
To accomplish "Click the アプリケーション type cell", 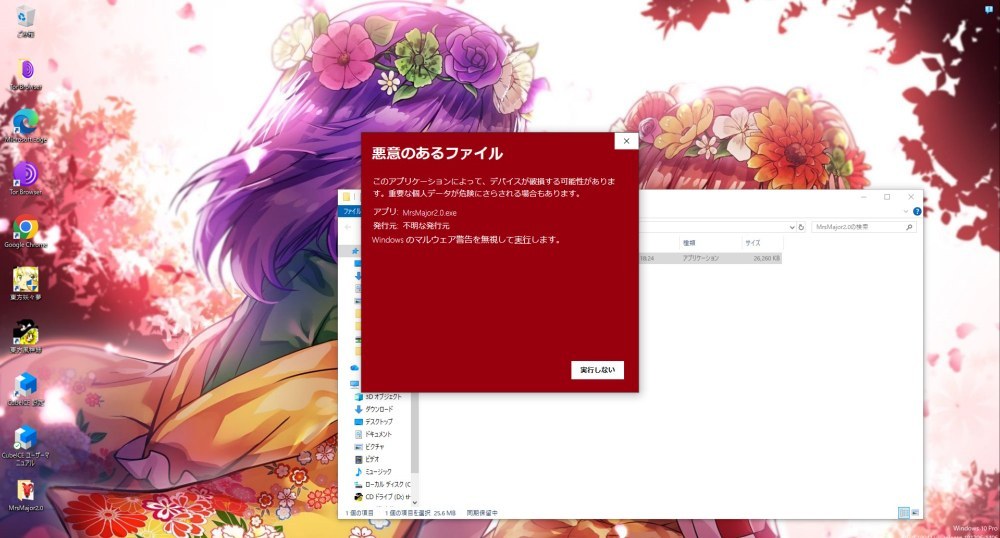I will [x=700, y=258].
